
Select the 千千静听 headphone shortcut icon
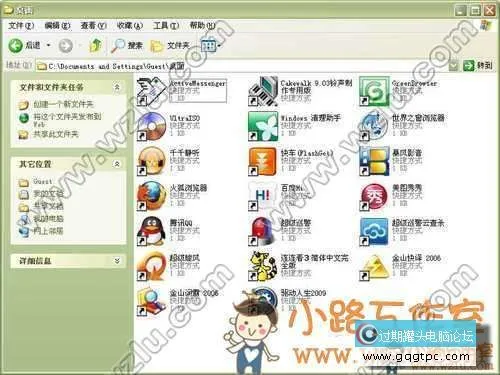(151, 162)
